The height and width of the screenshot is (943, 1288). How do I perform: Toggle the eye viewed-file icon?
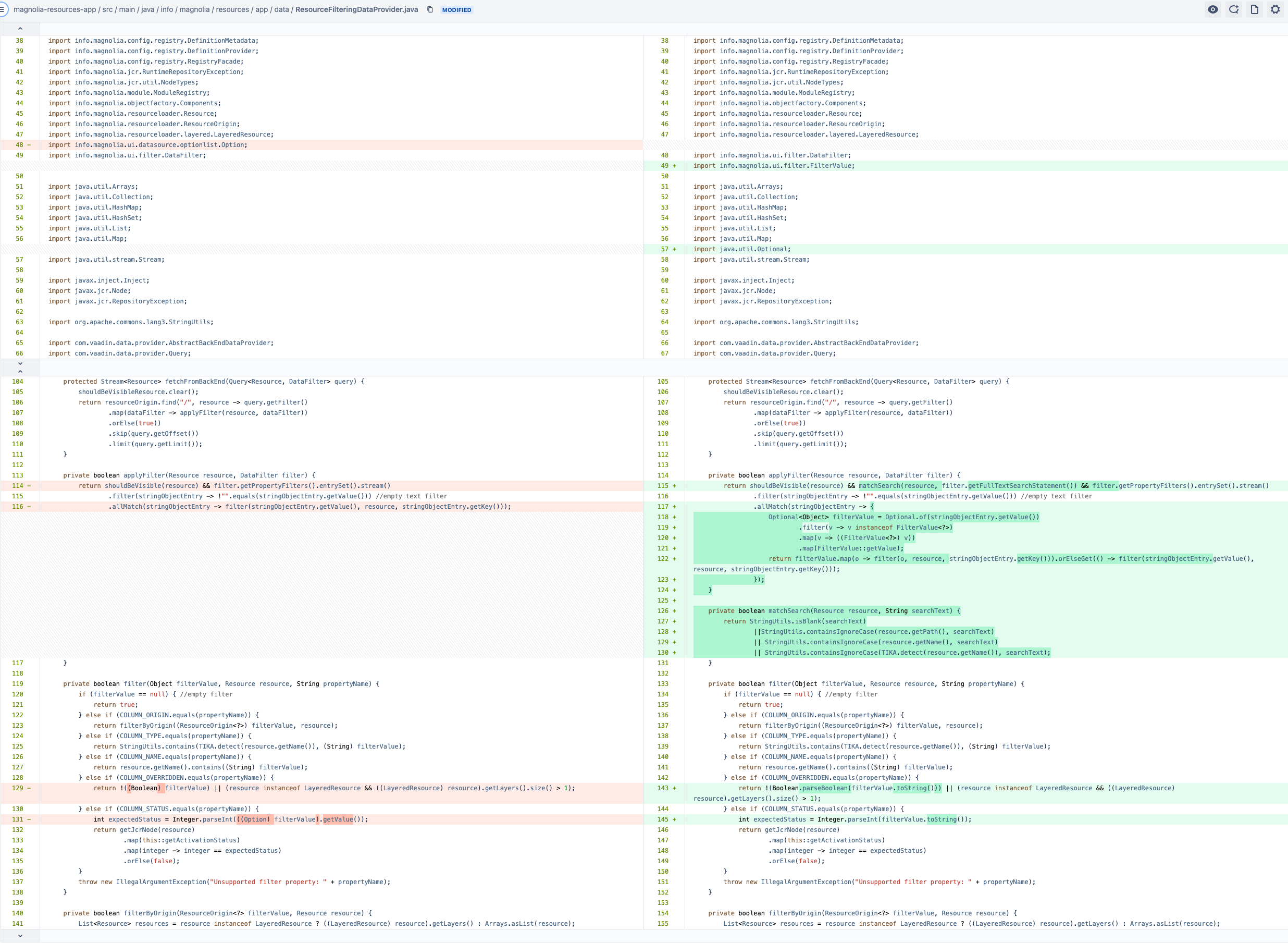1212,10
